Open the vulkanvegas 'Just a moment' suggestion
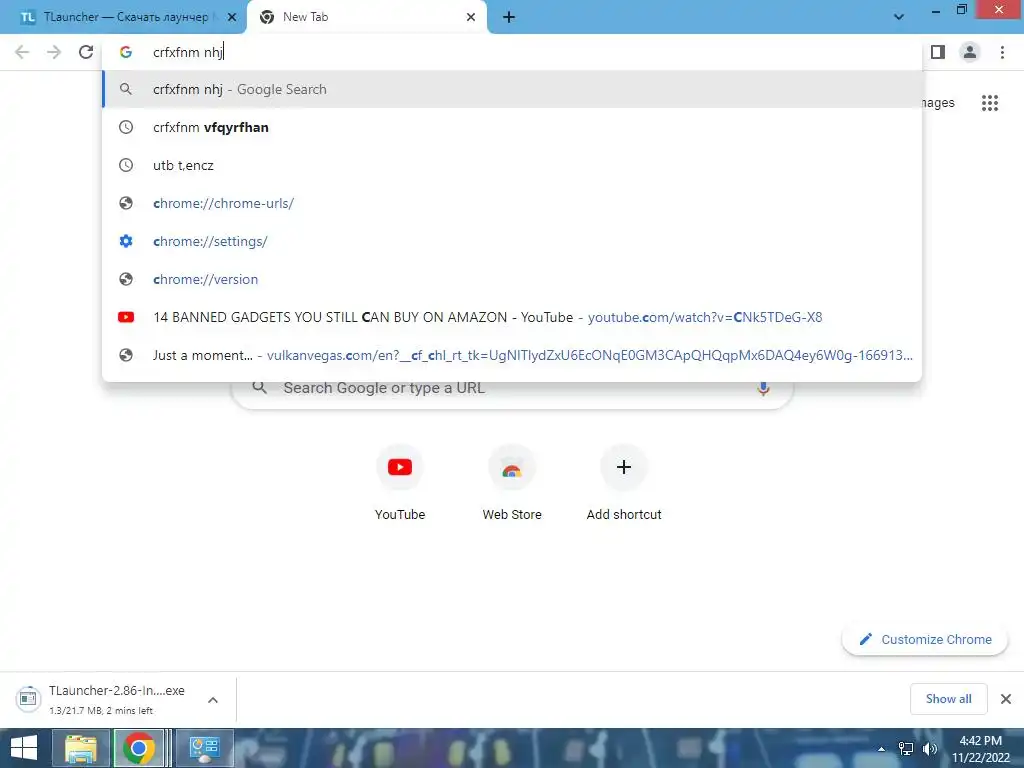 [x=512, y=355]
